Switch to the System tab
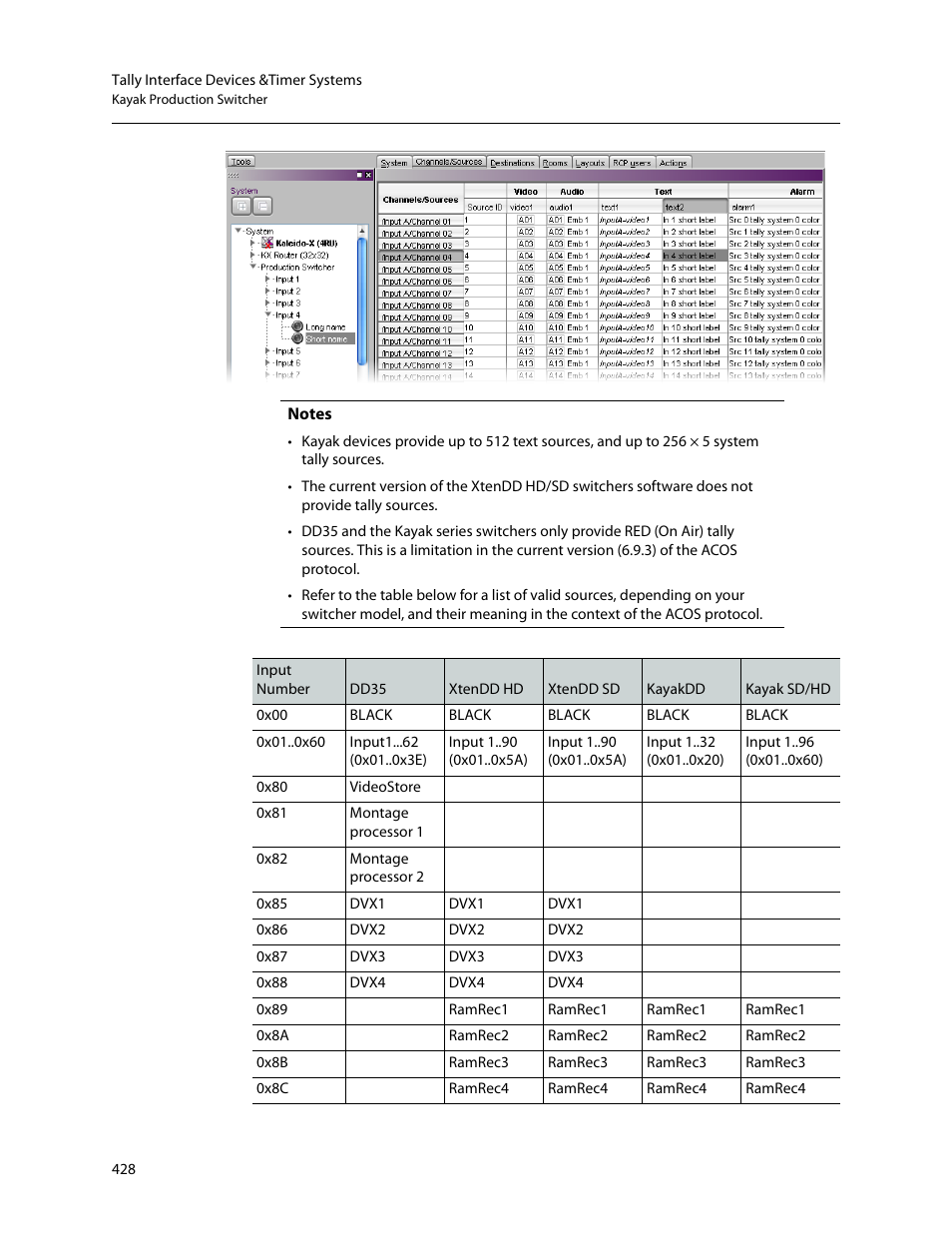Image resolution: width=952 pixels, height=1233 pixels. [x=394, y=163]
